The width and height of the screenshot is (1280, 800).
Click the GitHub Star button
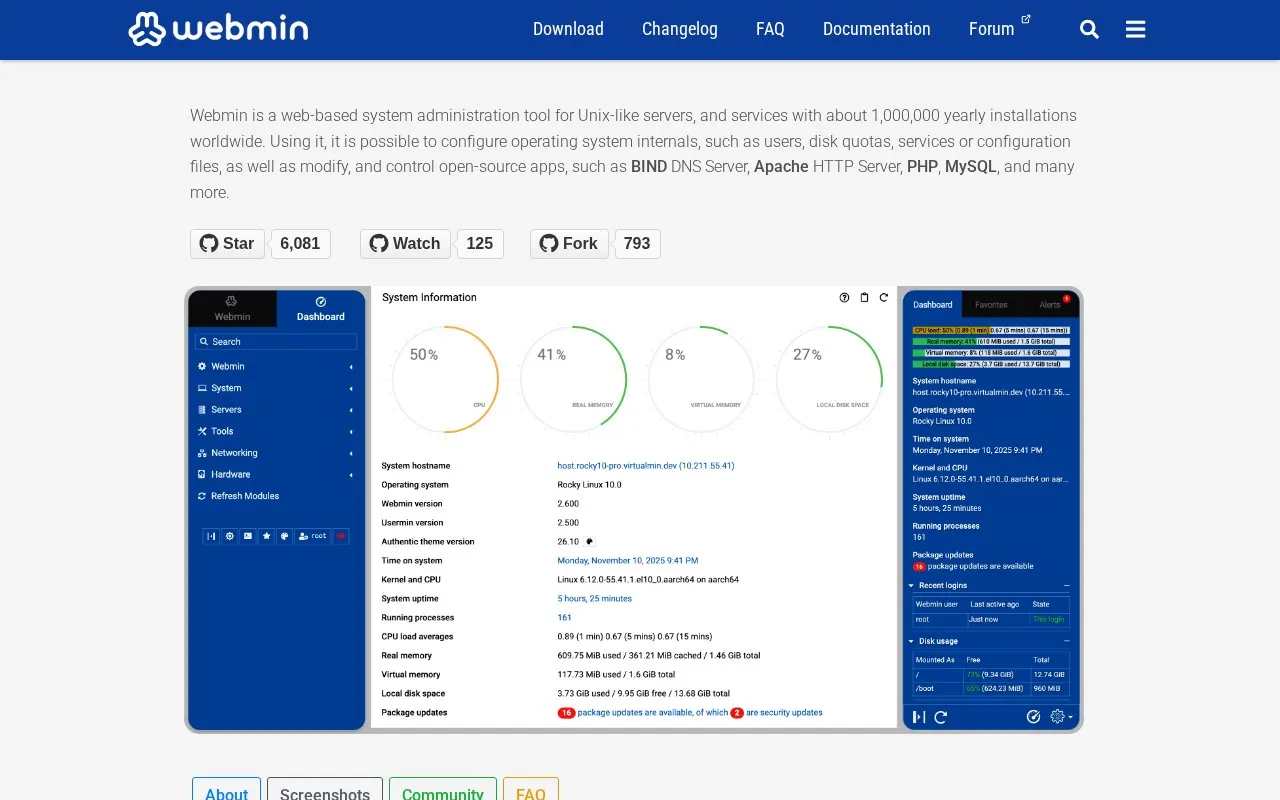(228, 244)
